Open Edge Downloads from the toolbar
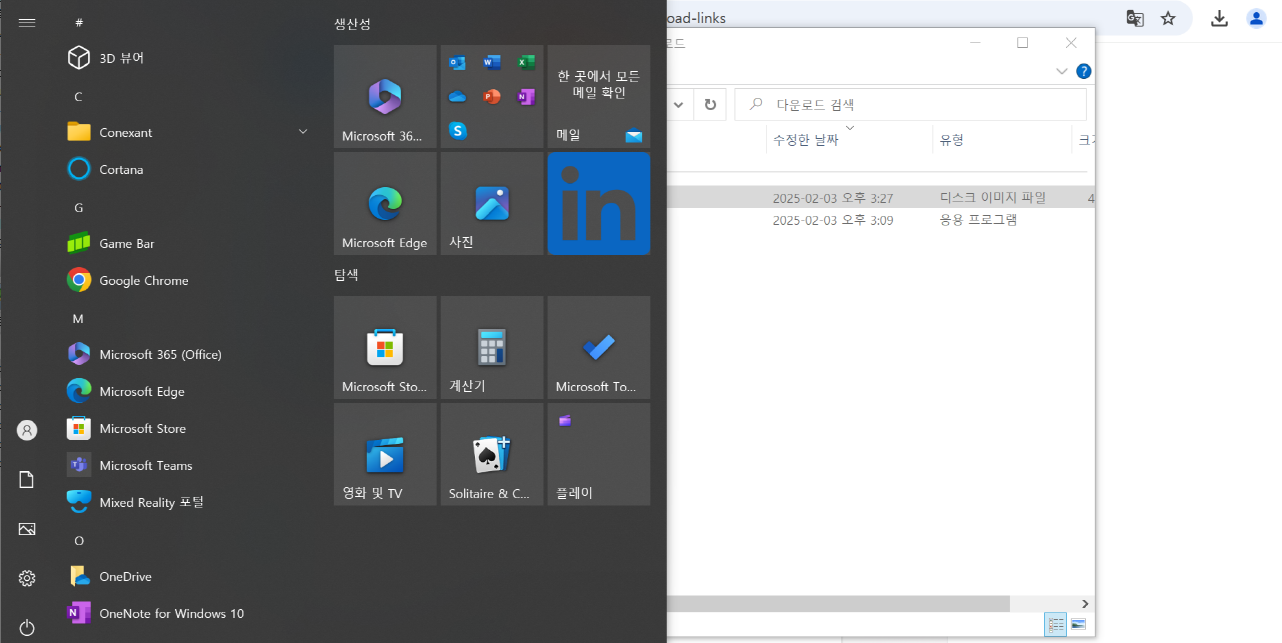Viewport: 1282px width, 643px height. 1219,17
